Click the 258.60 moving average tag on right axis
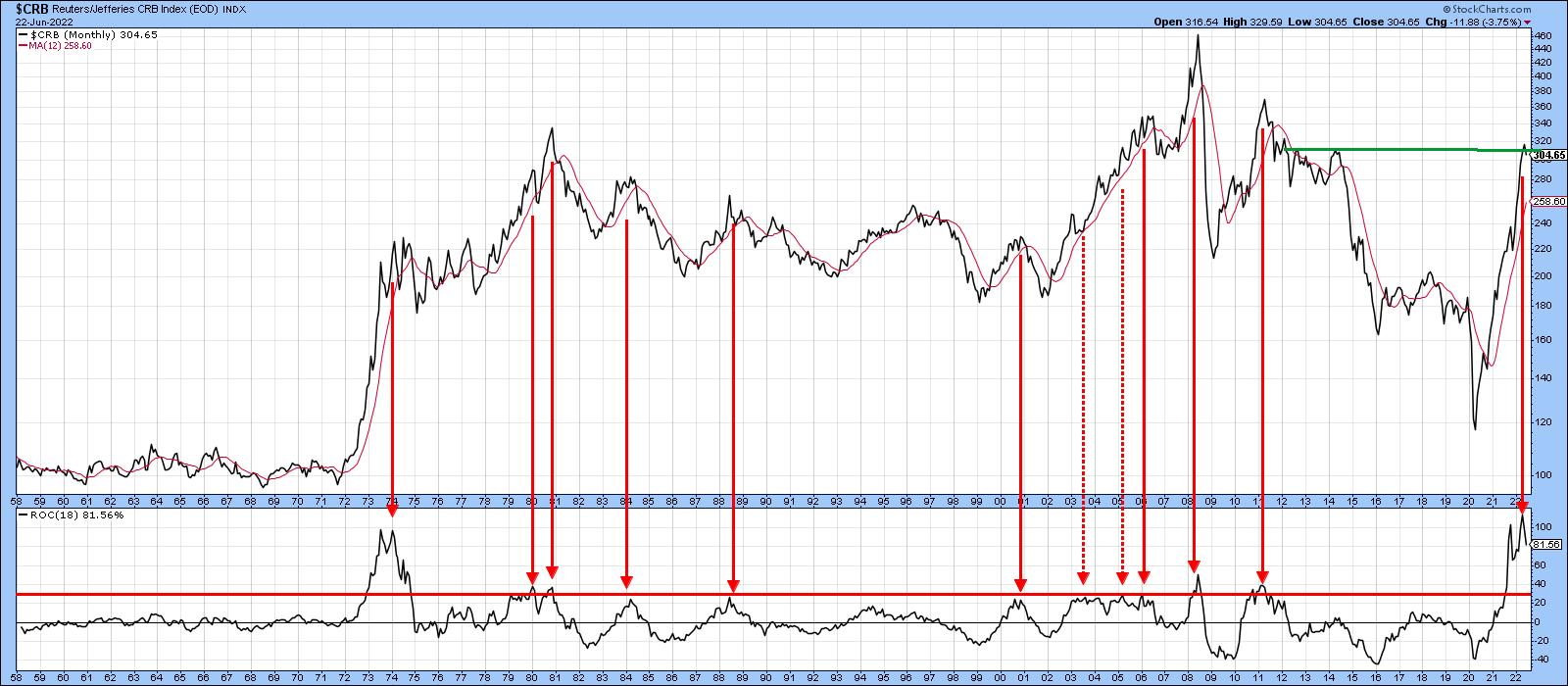Viewport: 1568px width, 686px height. 1550,201
